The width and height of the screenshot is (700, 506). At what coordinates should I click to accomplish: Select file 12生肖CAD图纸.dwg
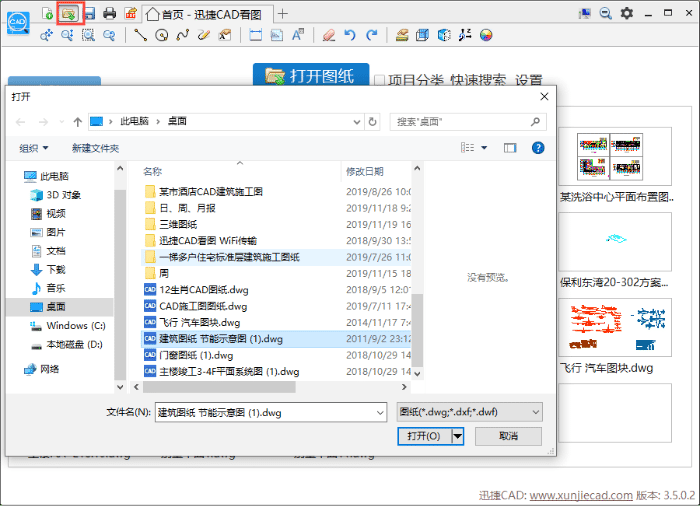204,290
